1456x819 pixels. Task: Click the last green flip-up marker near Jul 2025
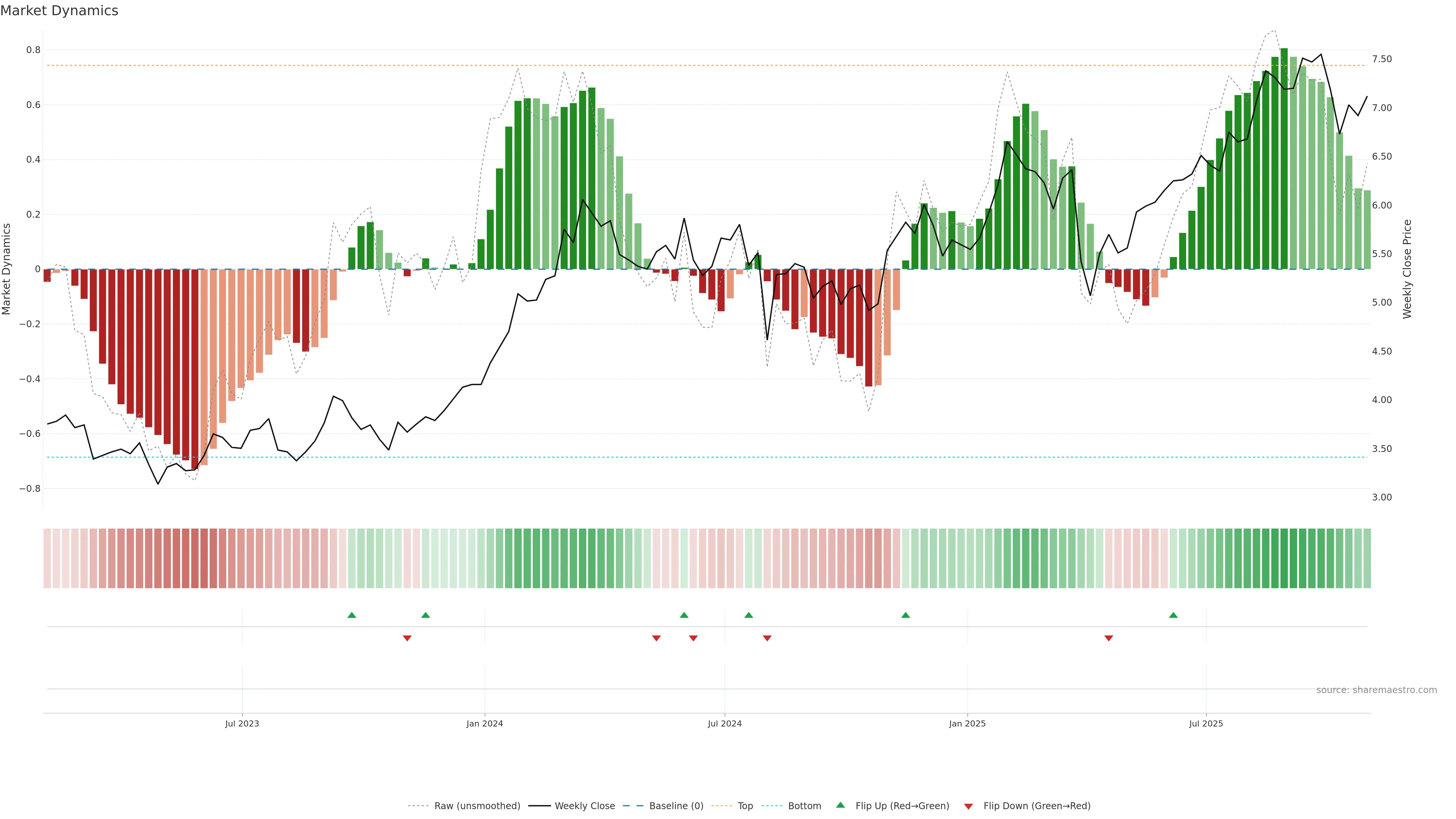click(1174, 615)
